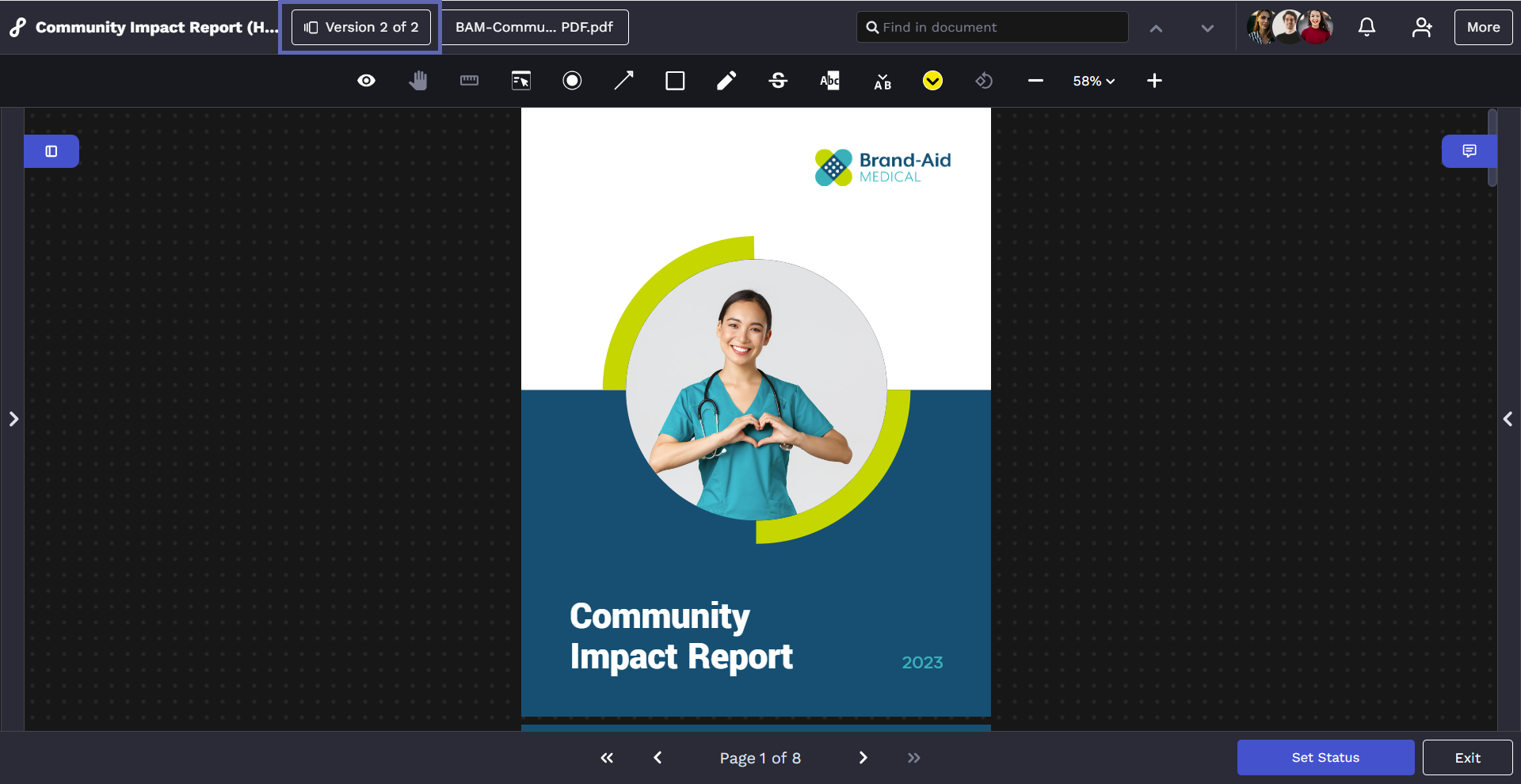This screenshot has width=1521, height=784.
Task: Click the 2023 text on the cover
Action: click(x=922, y=663)
